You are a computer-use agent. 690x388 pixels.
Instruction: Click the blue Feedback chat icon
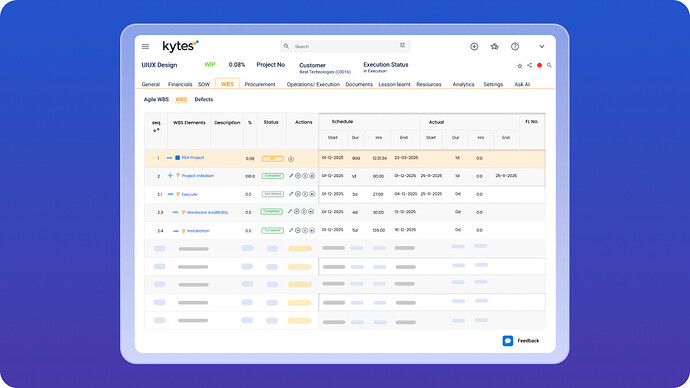[508, 341]
